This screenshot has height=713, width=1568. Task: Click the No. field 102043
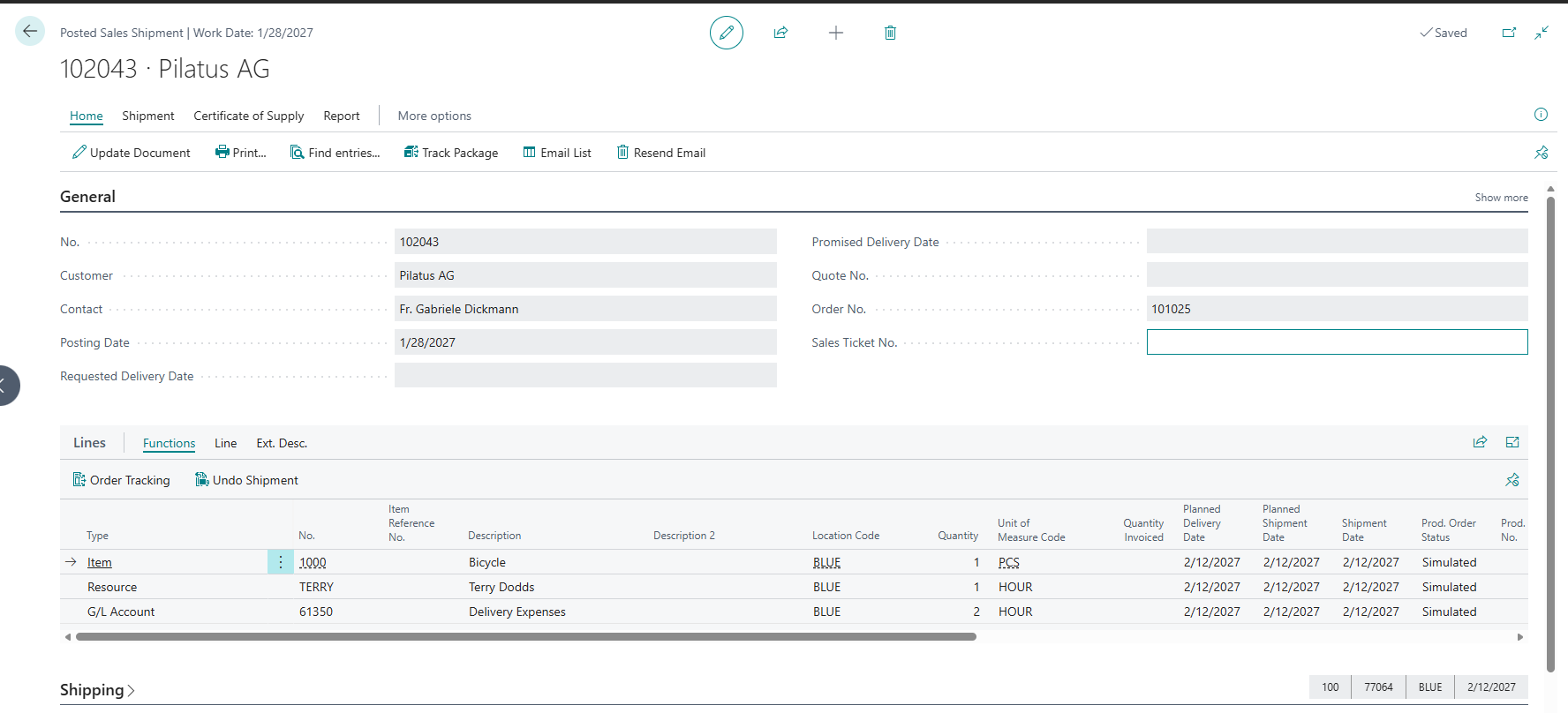pyautogui.click(x=585, y=242)
